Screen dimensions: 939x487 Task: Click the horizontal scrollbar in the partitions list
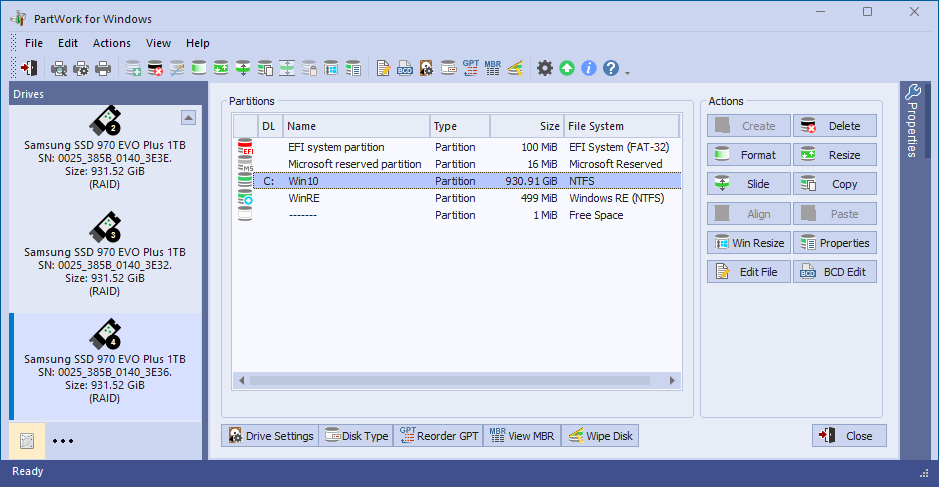coord(450,380)
